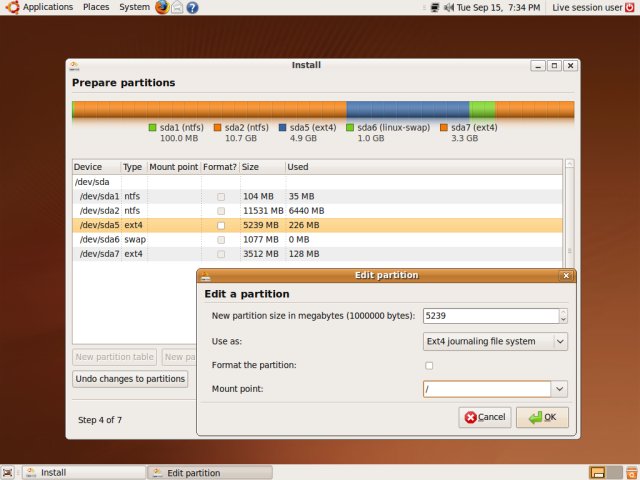Select the /dev/sda5 ext4 row
This screenshot has width=640, height=480.
317,225
